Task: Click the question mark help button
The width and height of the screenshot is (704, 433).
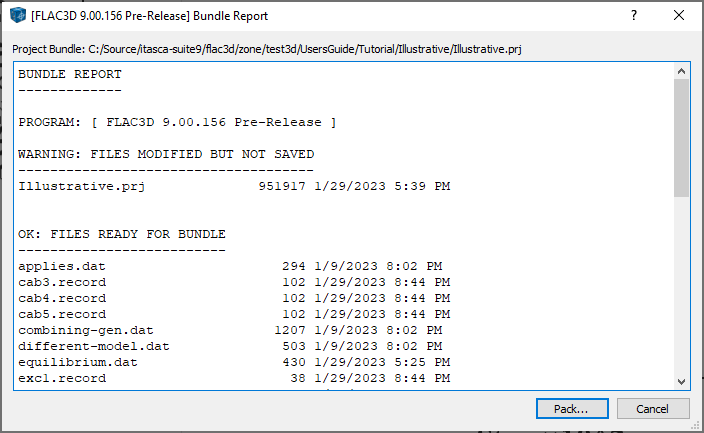Action: (x=634, y=16)
